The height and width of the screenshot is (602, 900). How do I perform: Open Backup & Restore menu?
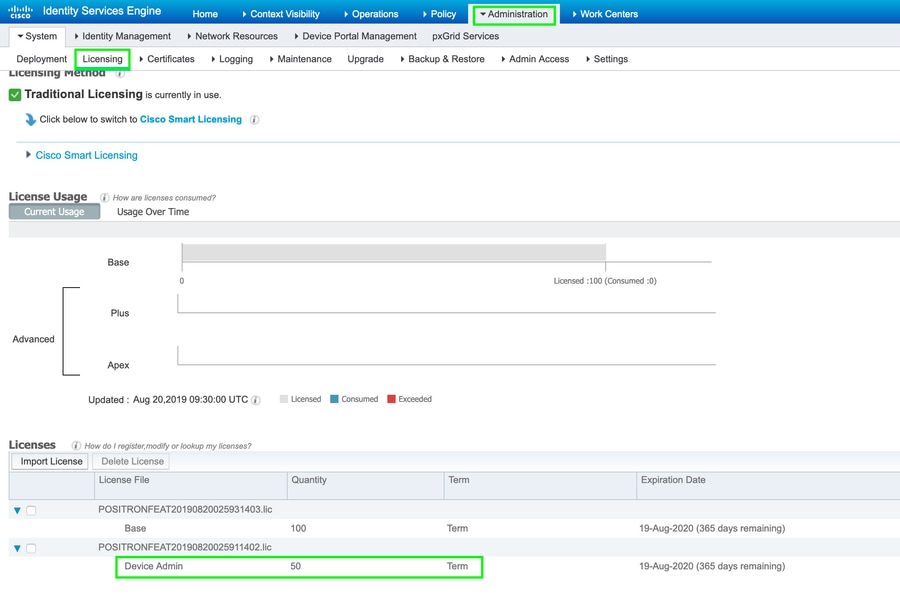click(x=443, y=59)
